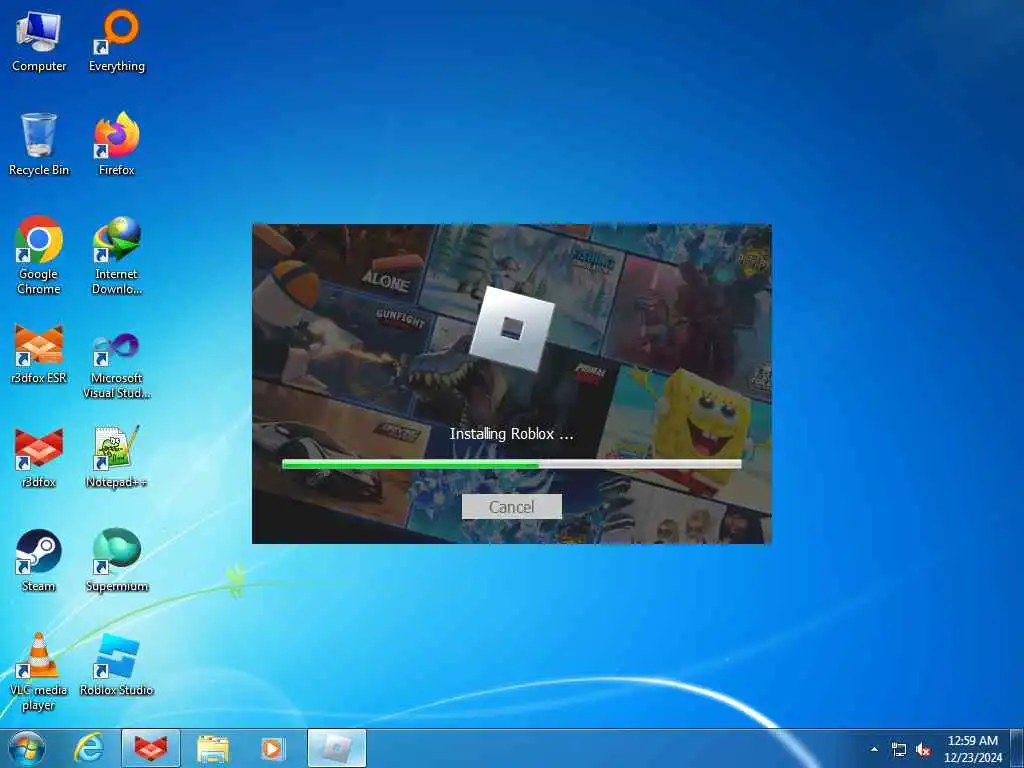
Task: Switch to r3dfox in the taskbar
Action: point(151,748)
